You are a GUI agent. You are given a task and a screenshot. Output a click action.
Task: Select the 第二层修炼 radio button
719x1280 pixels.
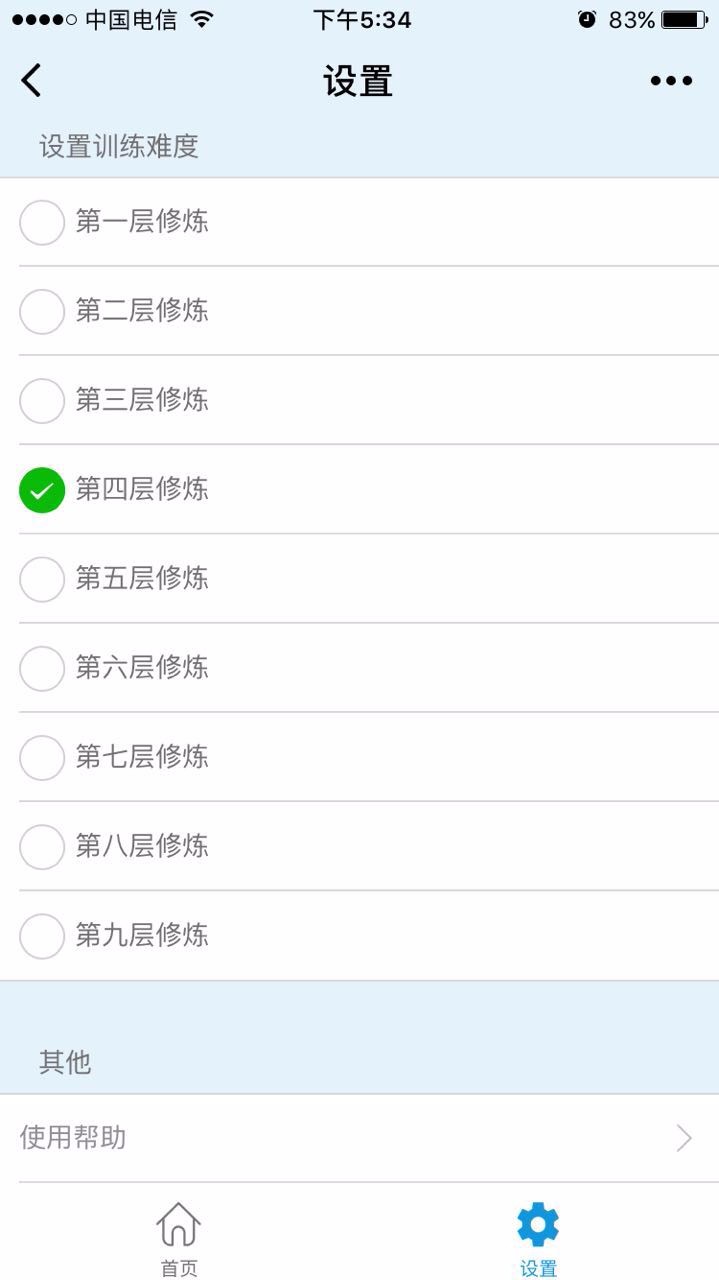coord(42,311)
